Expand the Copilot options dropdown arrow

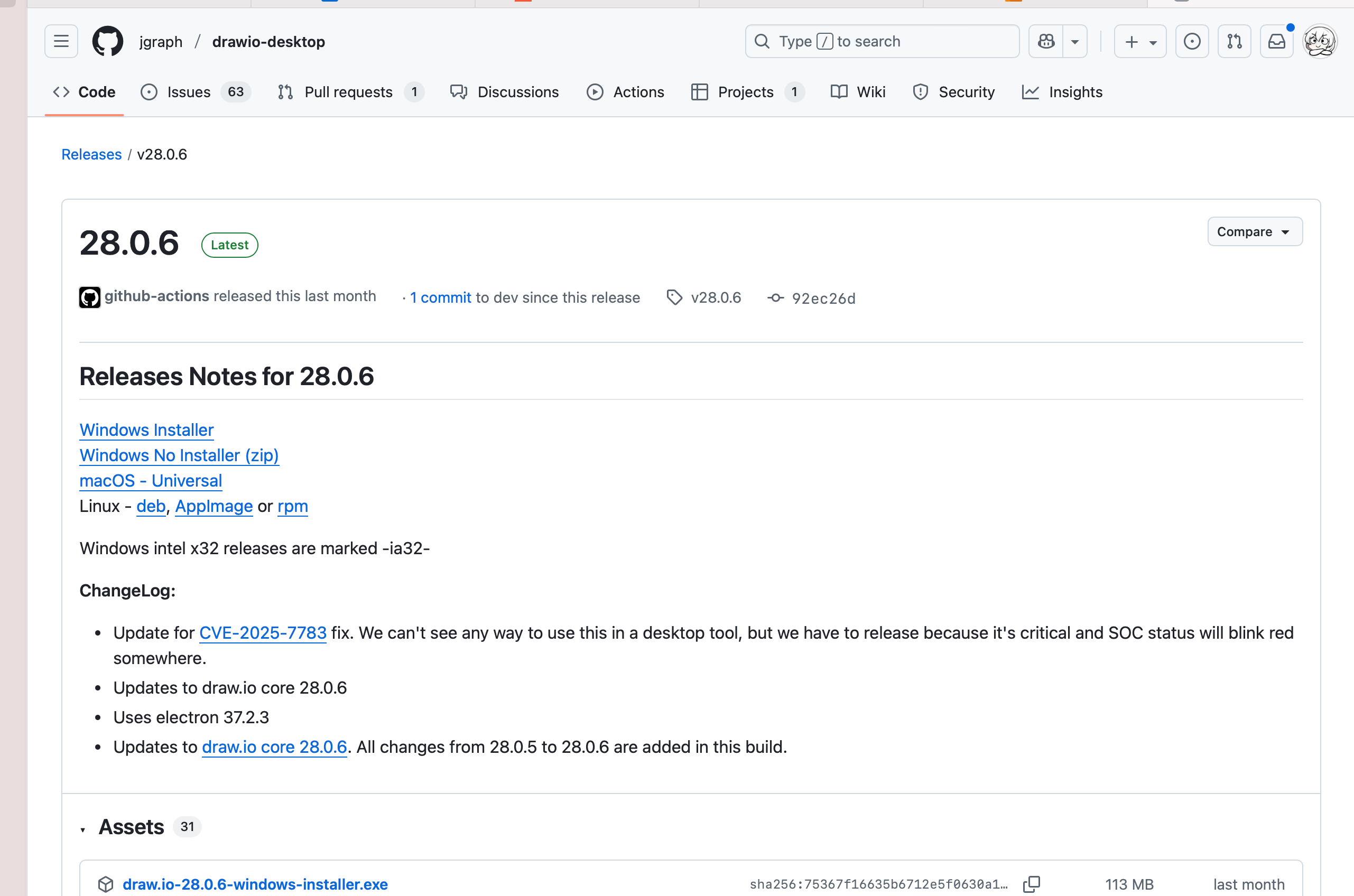(x=1074, y=41)
